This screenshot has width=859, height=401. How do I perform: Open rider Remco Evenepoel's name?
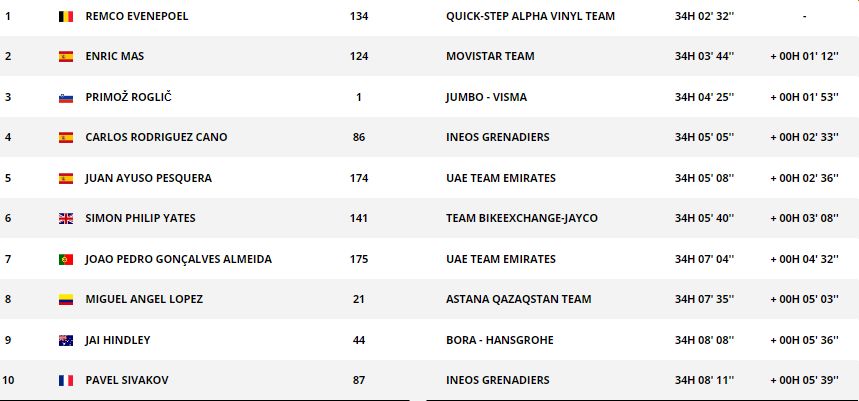136,16
